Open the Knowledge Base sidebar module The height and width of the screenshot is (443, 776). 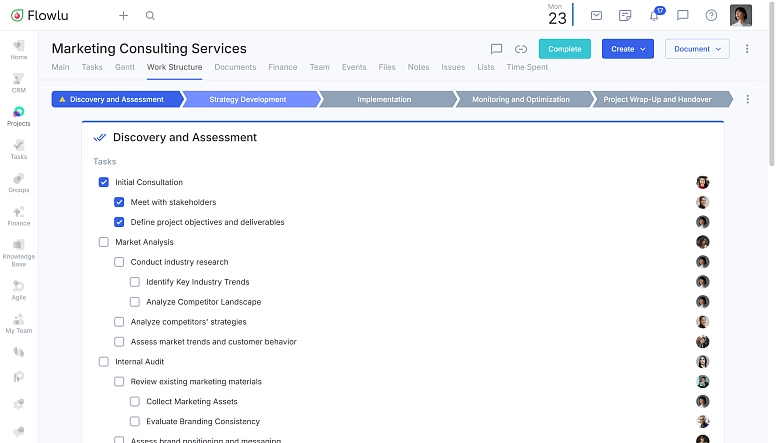[x=19, y=252]
